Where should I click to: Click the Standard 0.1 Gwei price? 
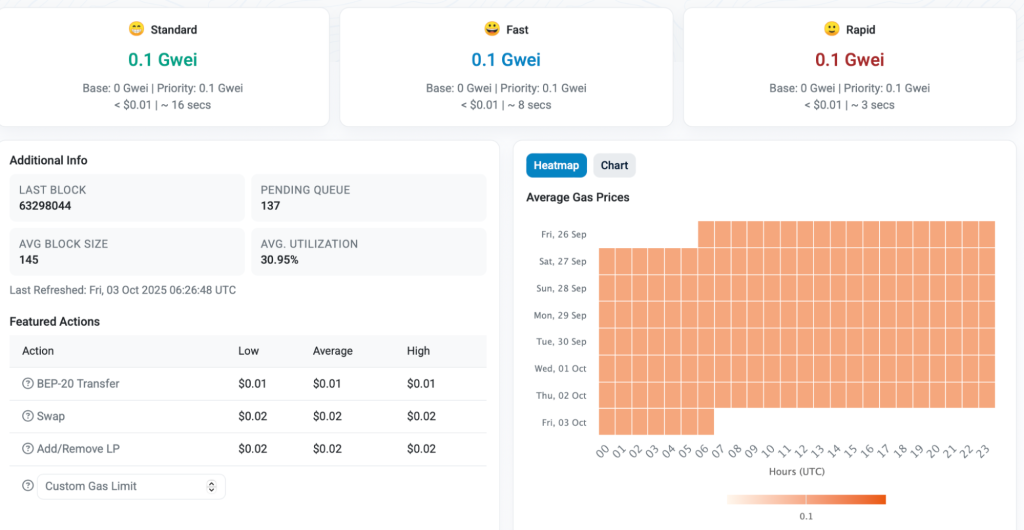pos(163,60)
